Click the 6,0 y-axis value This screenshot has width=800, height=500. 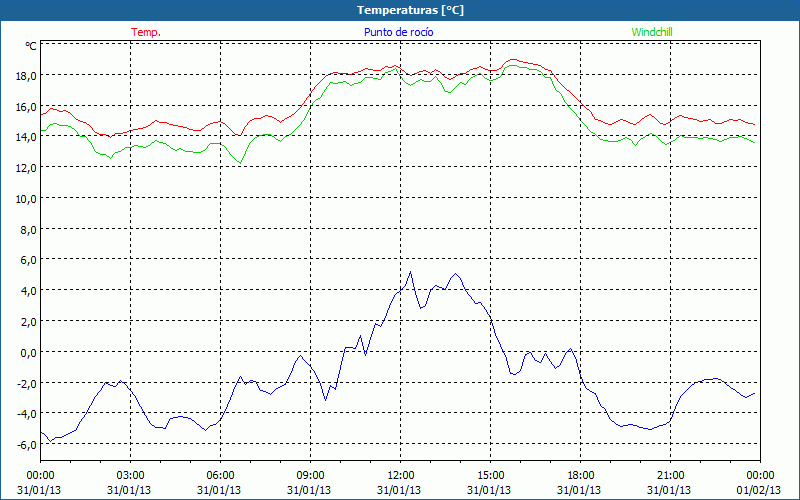pos(28,260)
